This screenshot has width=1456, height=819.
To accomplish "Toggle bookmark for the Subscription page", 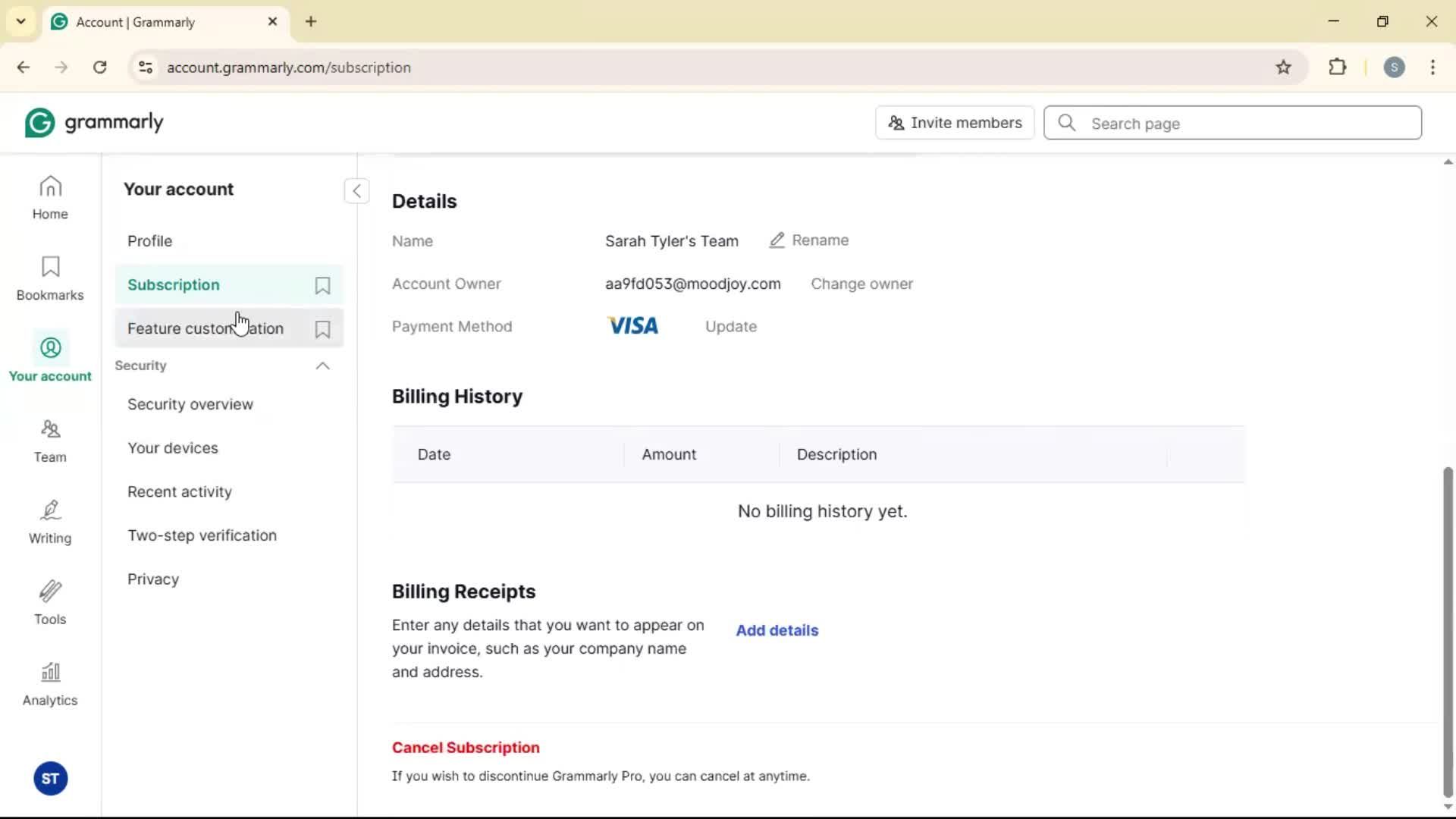I will (x=322, y=286).
